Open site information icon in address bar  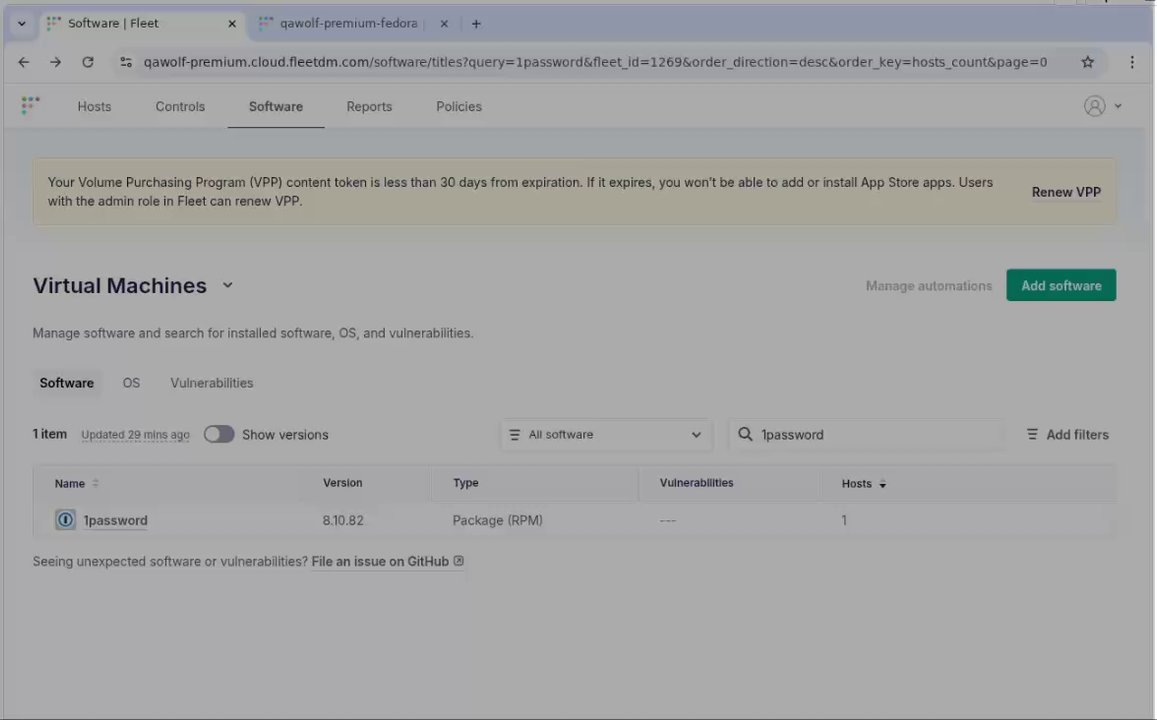pos(126,62)
